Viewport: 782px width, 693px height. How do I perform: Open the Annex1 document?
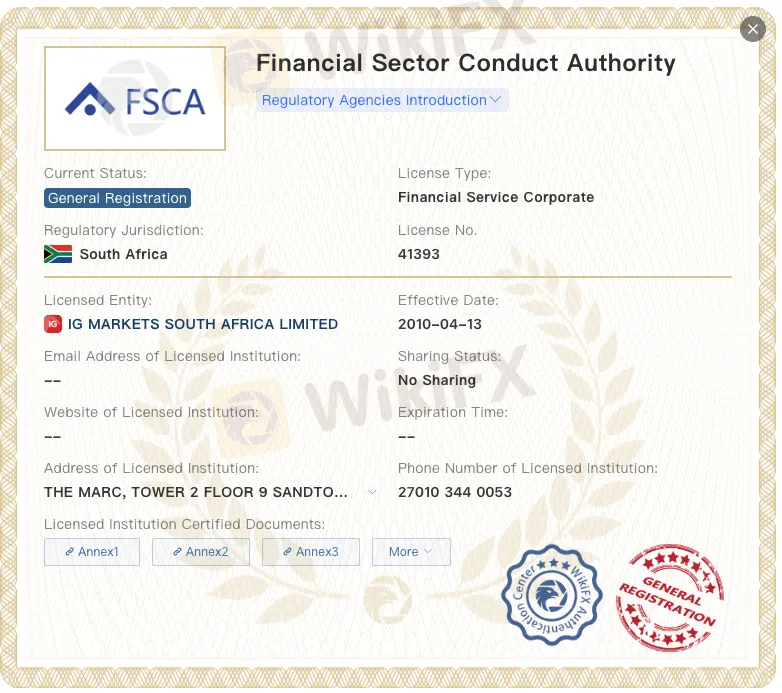[x=92, y=552]
